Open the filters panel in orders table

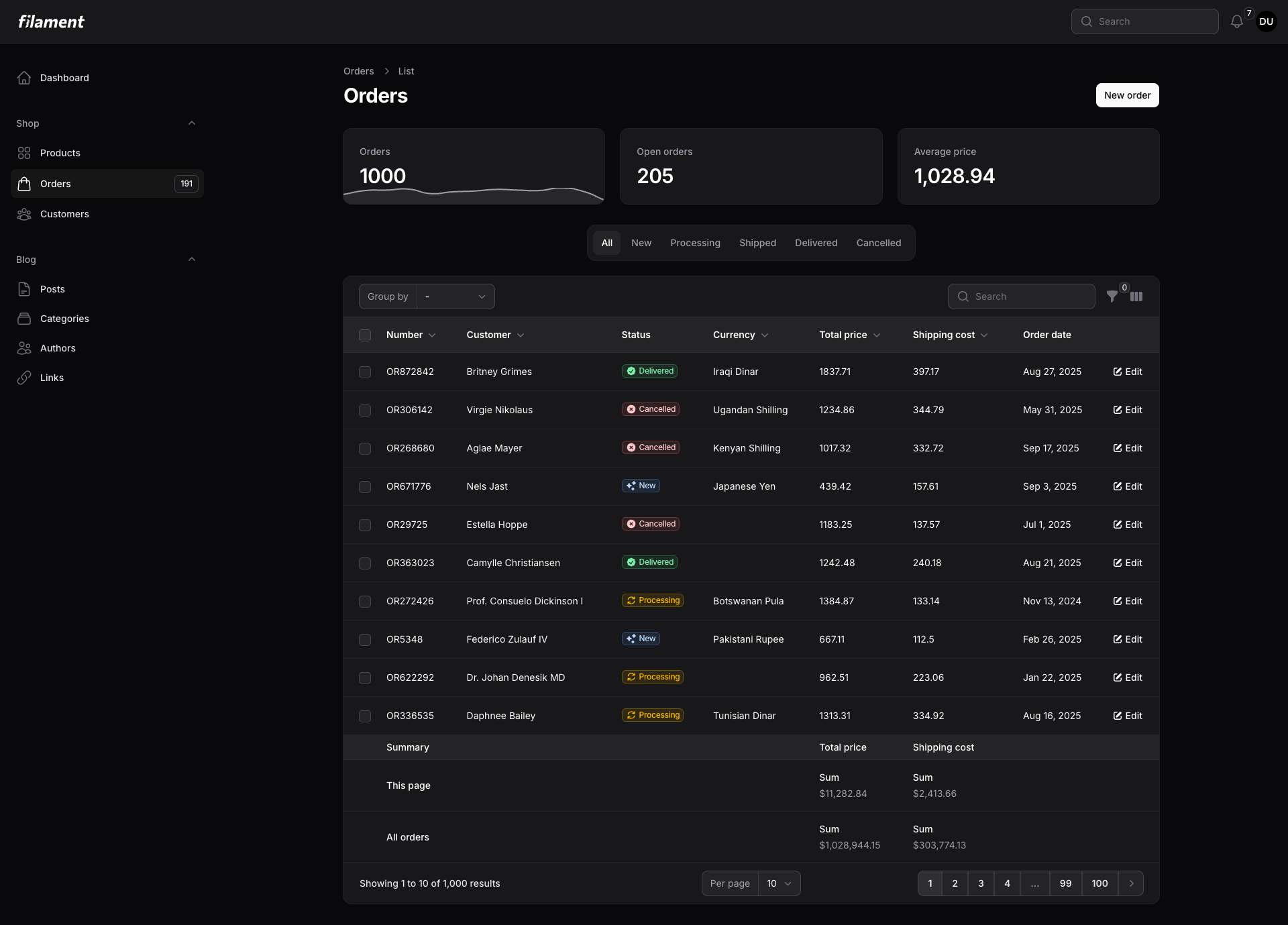(x=1114, y=296)
